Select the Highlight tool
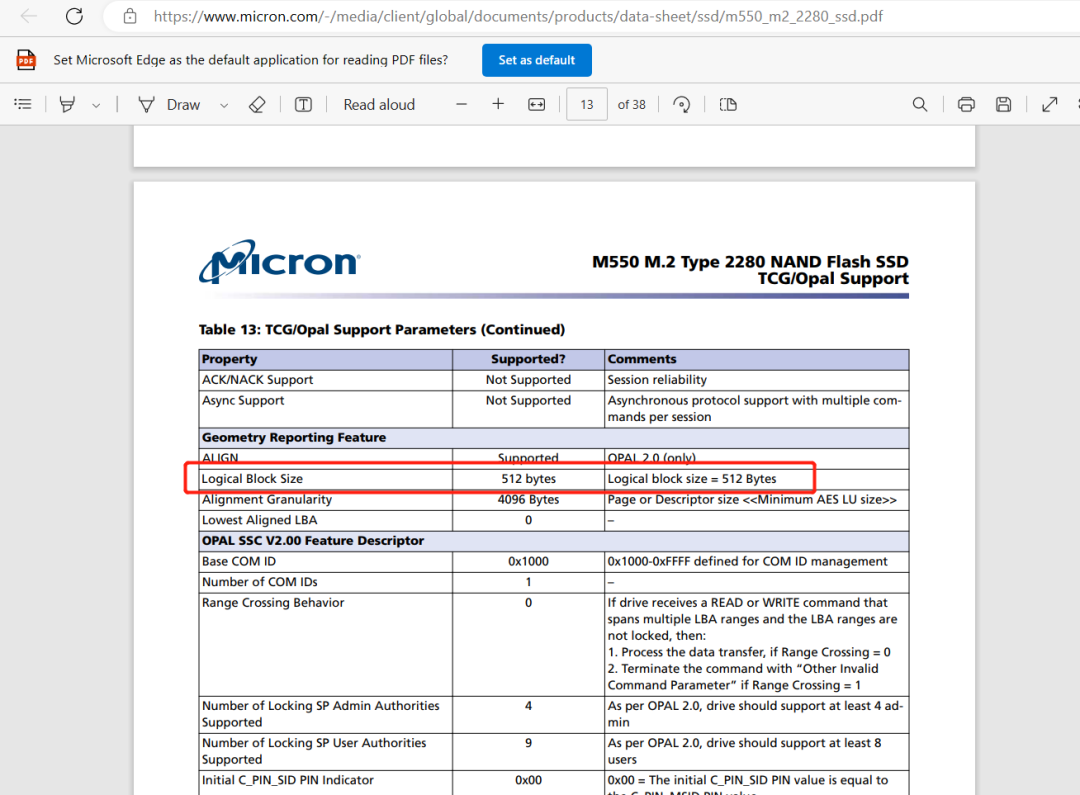 (67, 104)
